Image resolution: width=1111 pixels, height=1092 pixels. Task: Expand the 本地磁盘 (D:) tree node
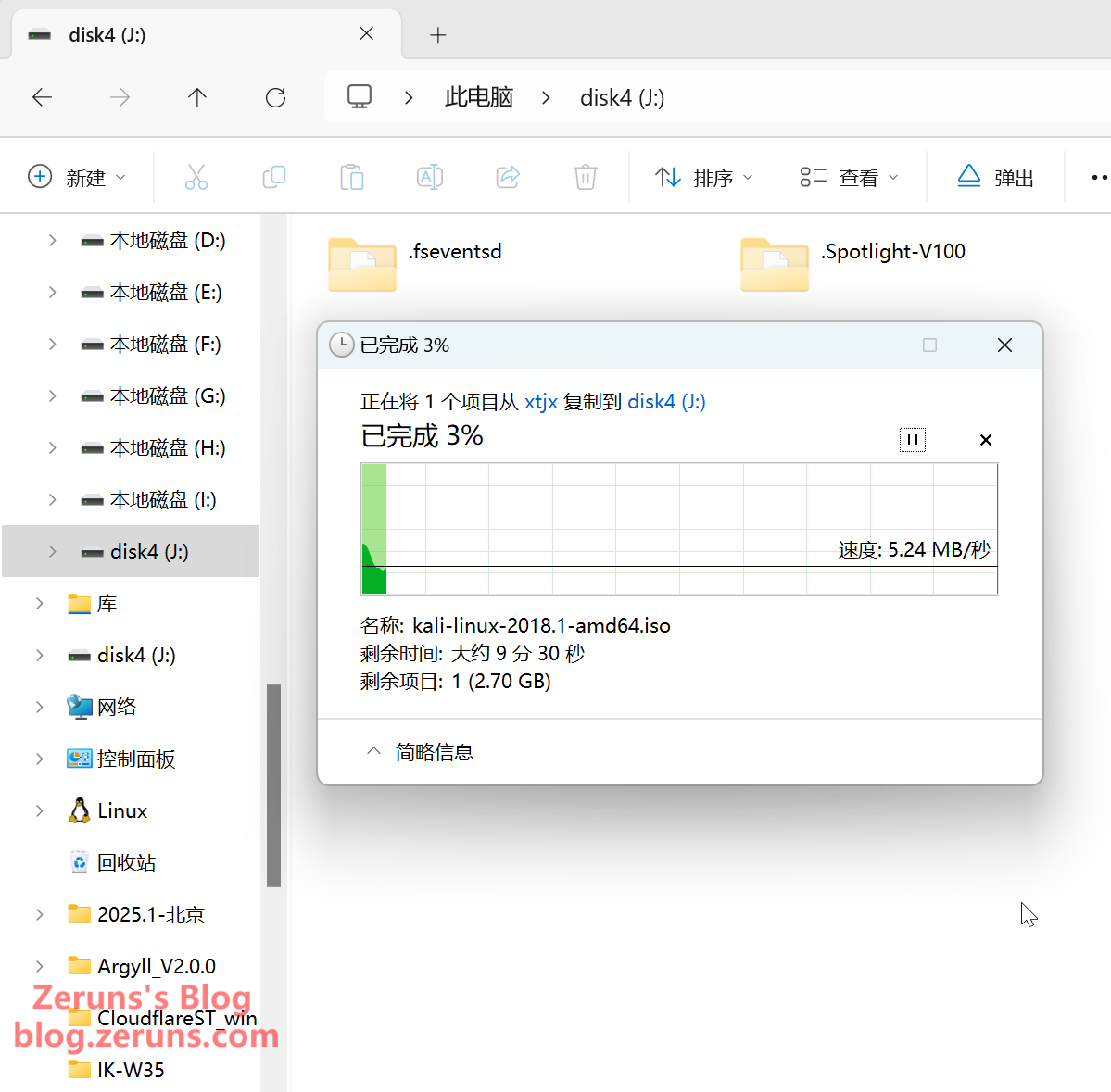tap(53, 241)
